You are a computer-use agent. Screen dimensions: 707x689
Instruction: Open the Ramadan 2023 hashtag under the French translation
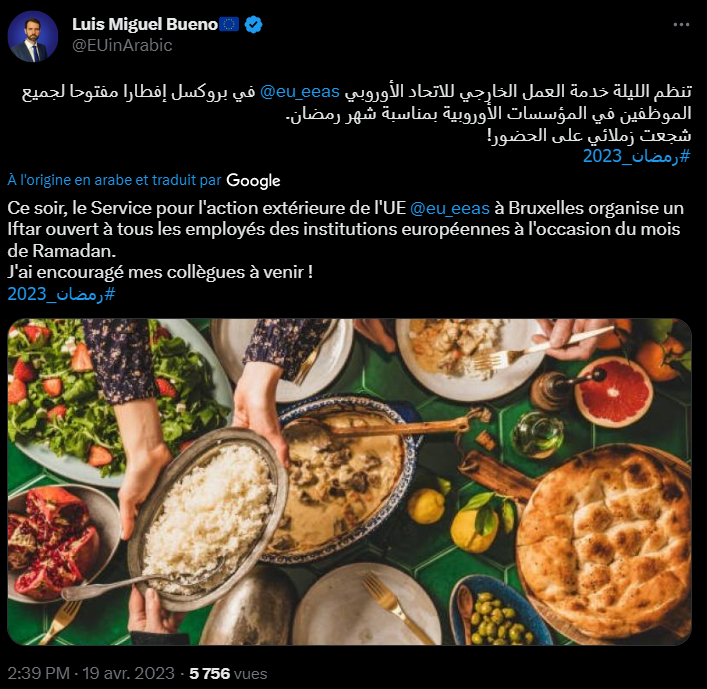click(61, 294)
